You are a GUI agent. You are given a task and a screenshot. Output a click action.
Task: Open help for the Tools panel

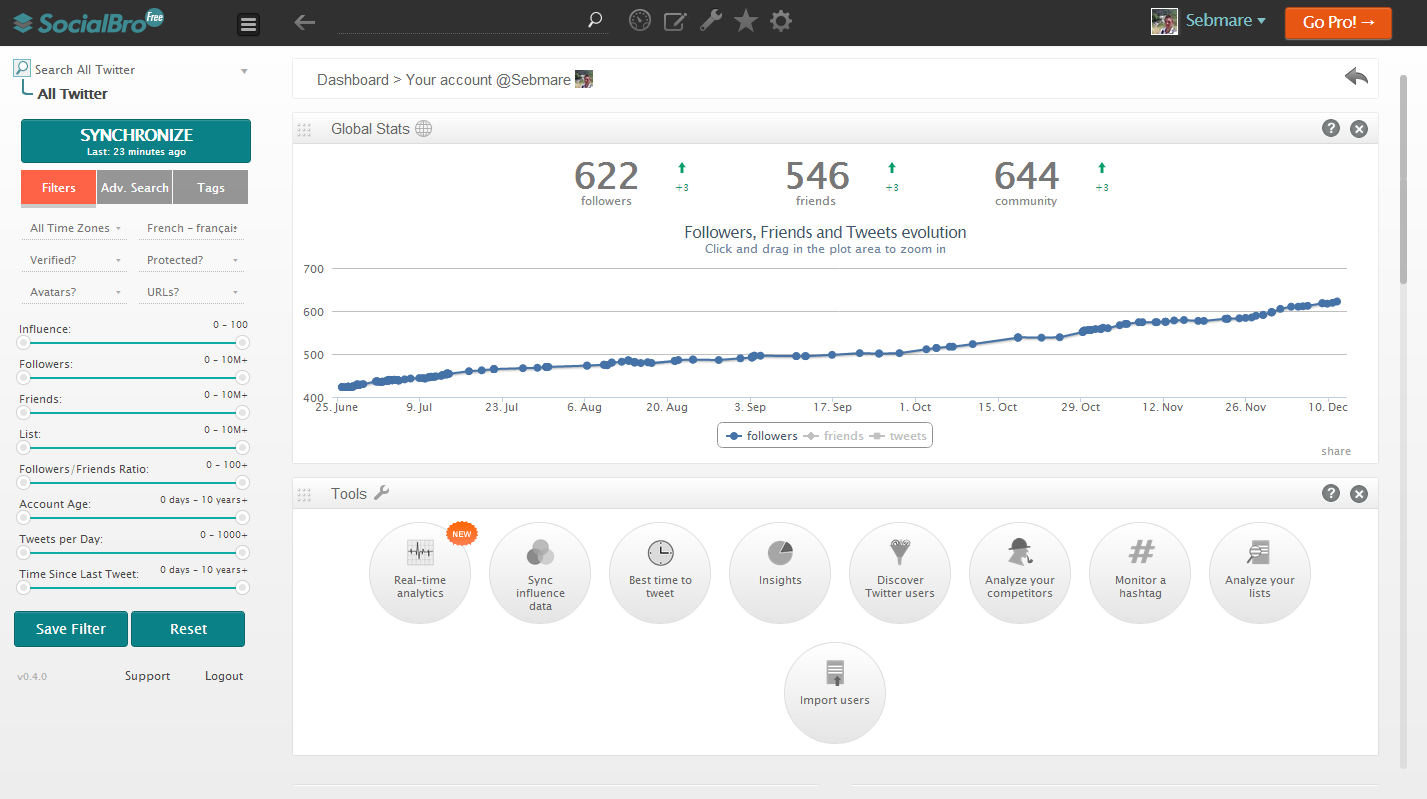point(1330,493)
